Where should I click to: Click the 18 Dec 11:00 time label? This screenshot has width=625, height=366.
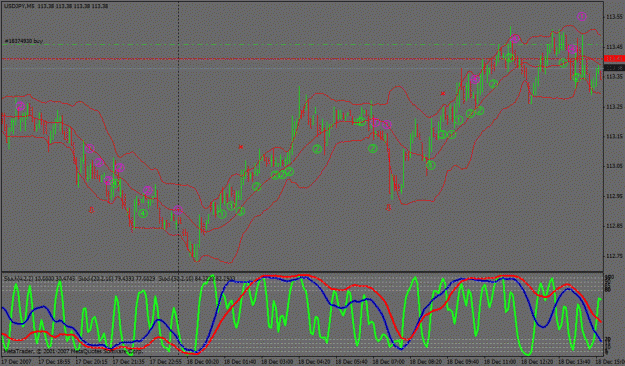point(499,362)
